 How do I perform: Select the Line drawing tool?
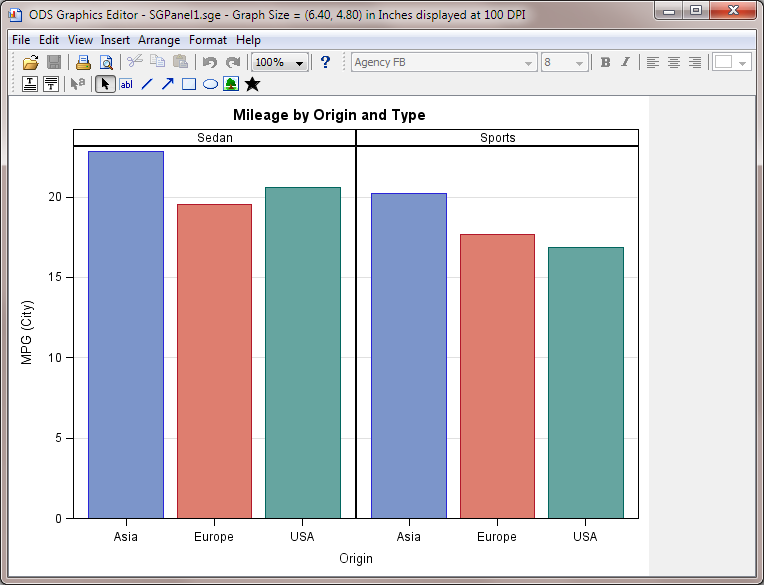(147, 84)
